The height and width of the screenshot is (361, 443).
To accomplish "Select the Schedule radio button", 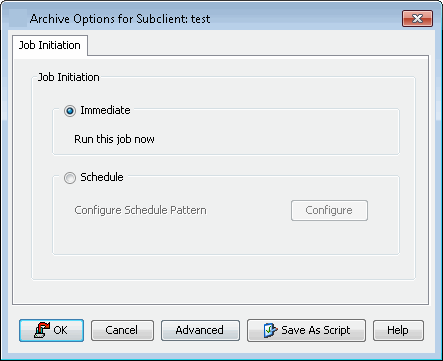I will pos(70,178).
